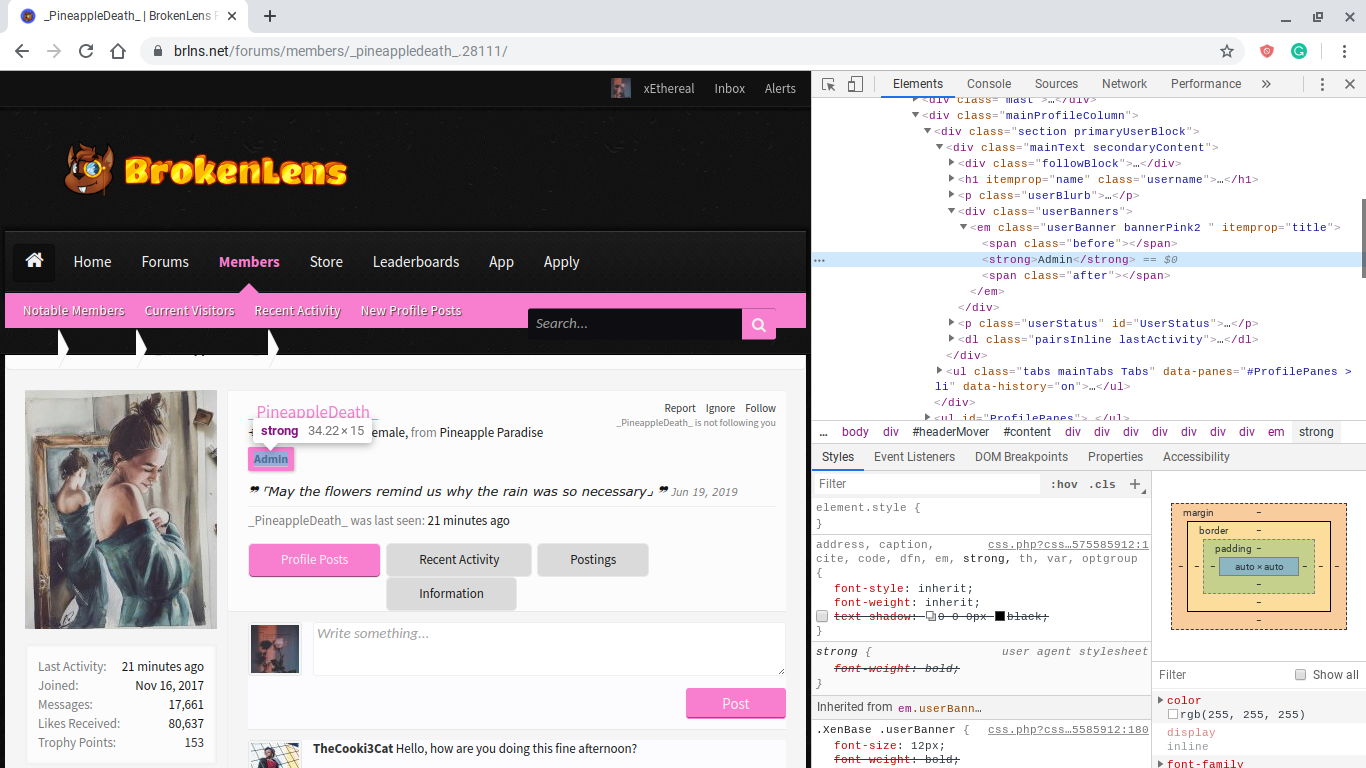Expand the h1 username node
This screenshot has width=1366, height=768.
point(951,179)
